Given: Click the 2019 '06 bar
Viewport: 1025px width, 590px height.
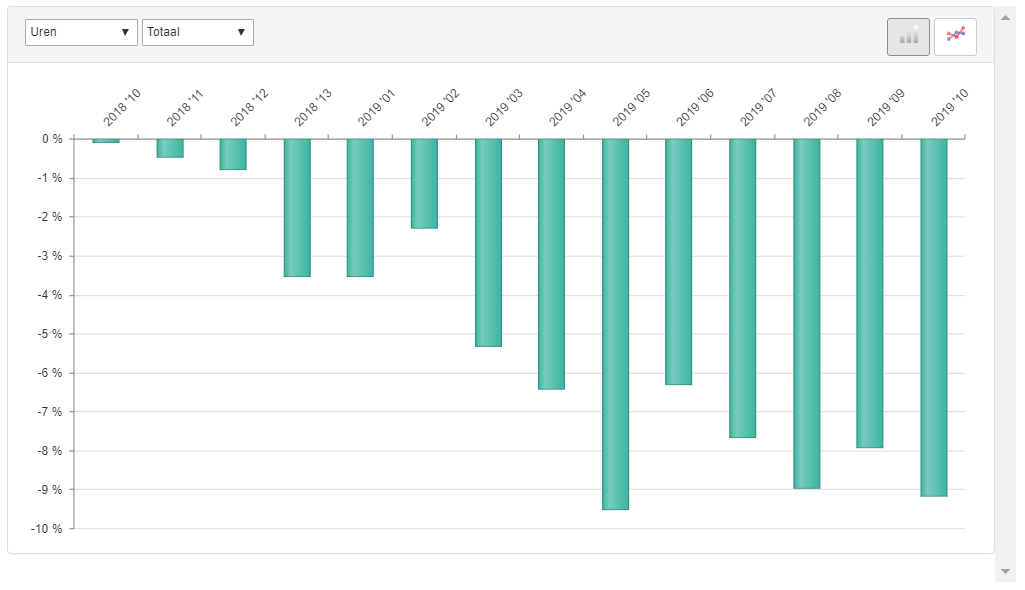Looking at the screenshot, I should [678, 261].
